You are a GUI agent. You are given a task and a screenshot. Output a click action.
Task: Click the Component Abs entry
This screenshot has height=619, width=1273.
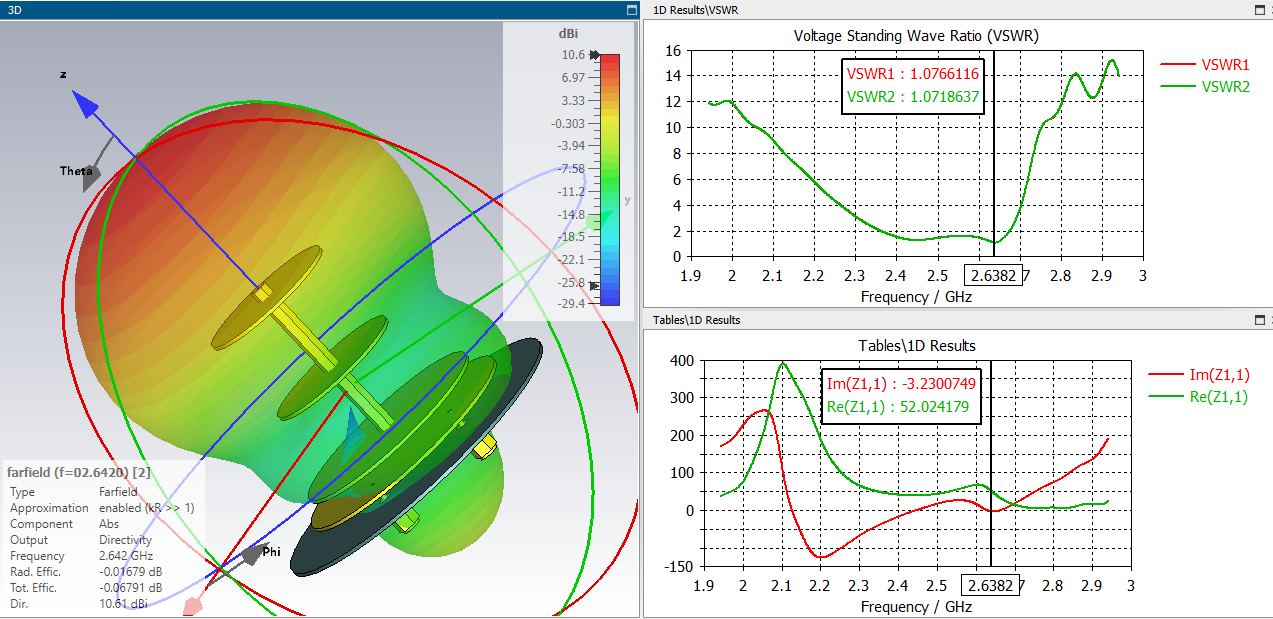(65, 524)
